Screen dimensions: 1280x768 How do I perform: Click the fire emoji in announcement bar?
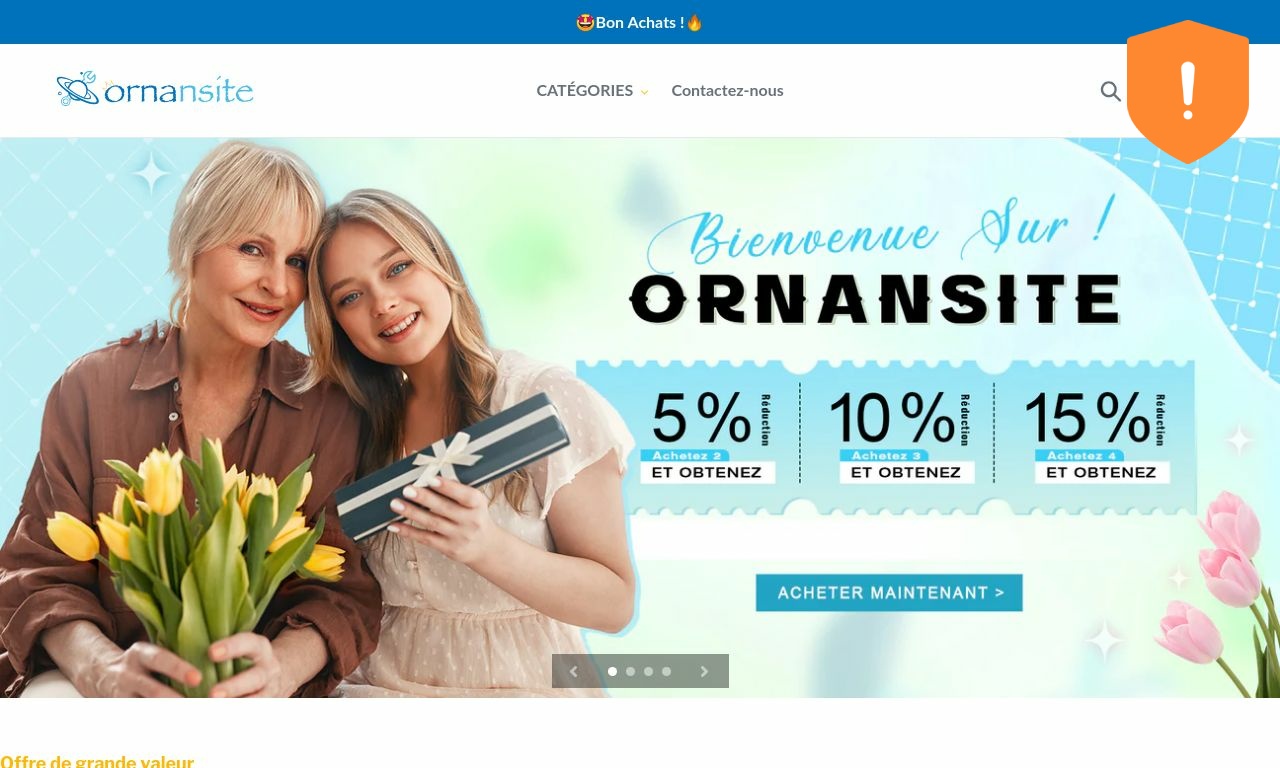pos(694,22)
